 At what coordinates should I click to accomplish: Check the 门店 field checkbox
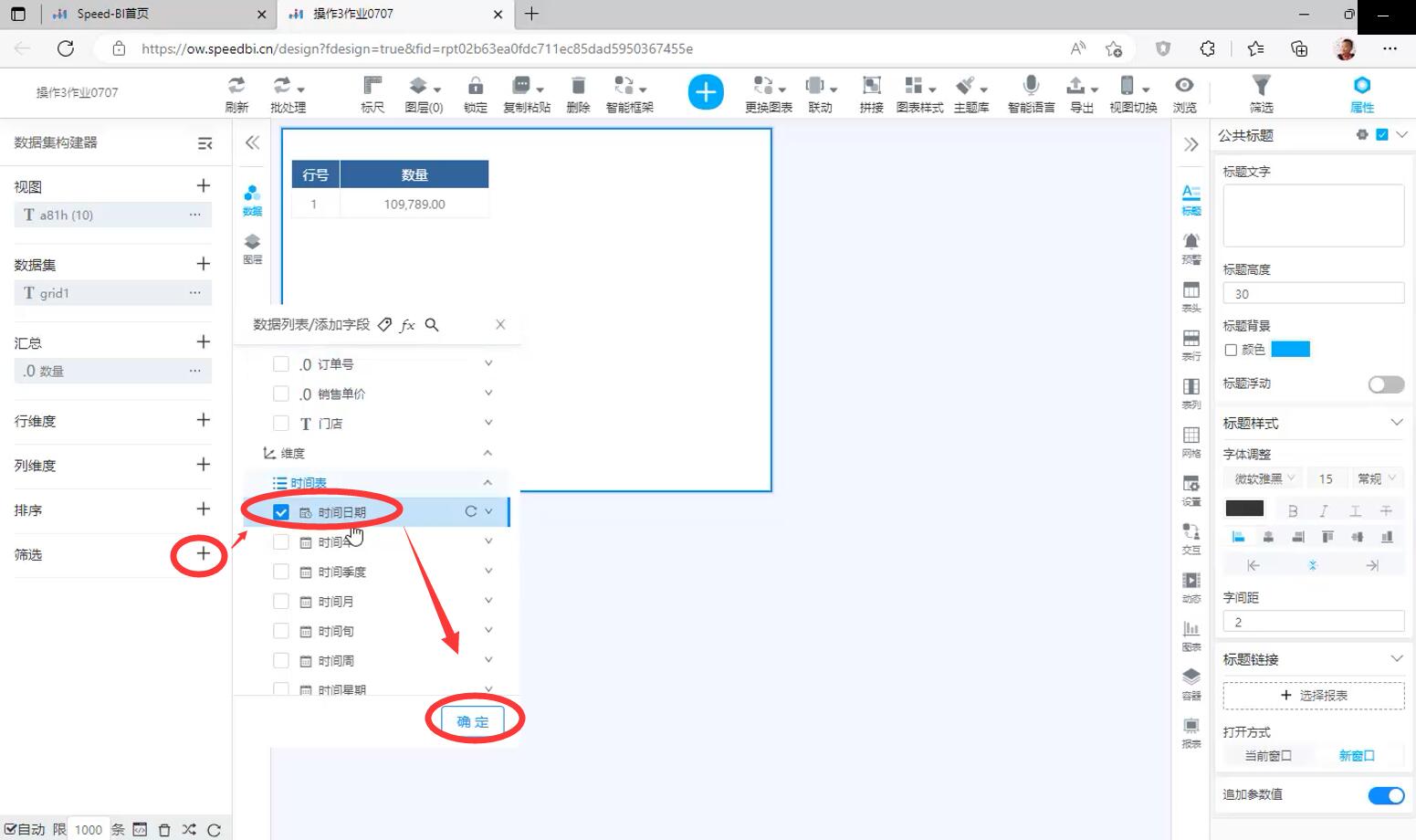pyautogui.click(x=281, y=424)
